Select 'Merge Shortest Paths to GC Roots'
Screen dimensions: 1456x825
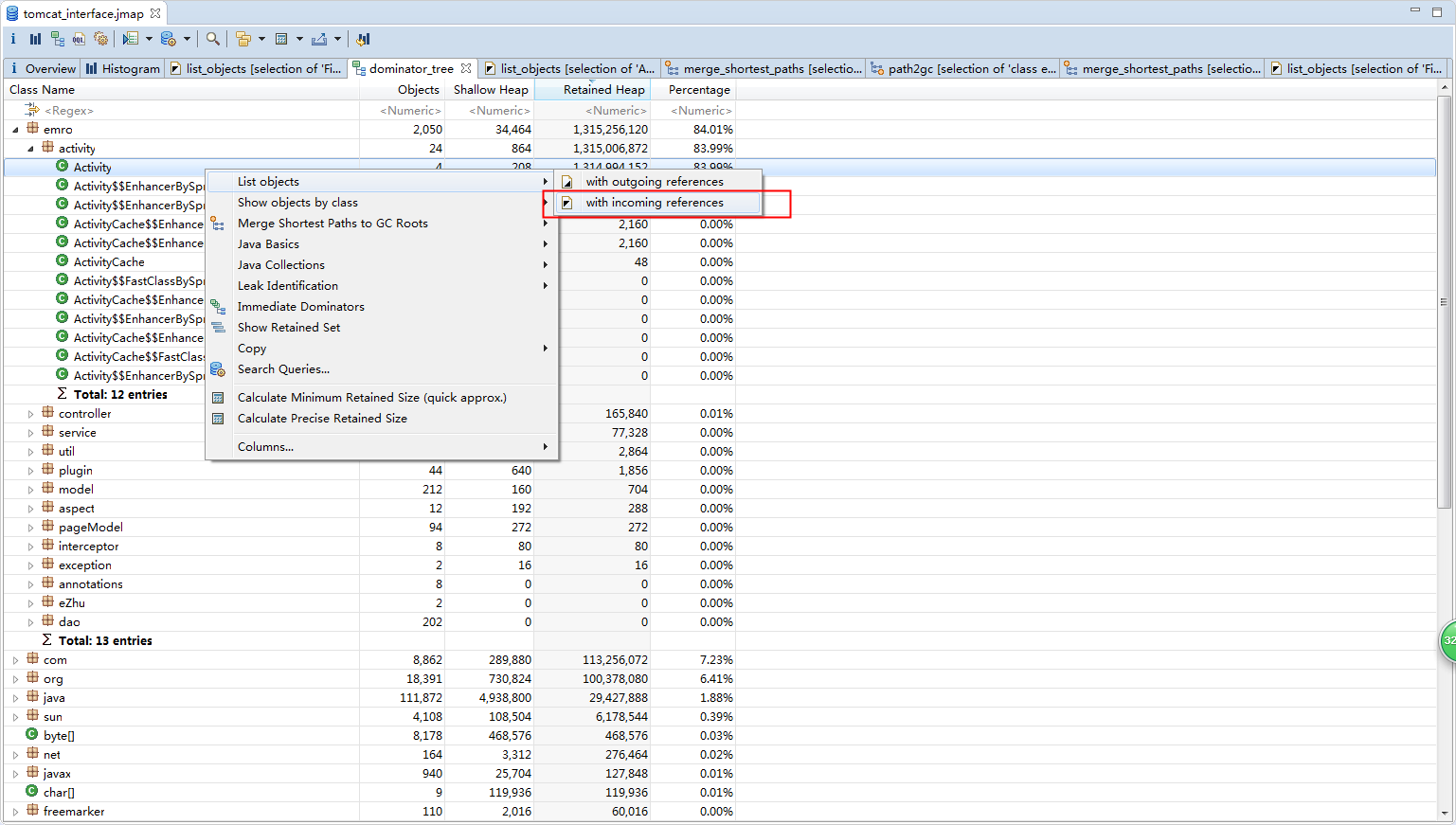tap(333, 224)
